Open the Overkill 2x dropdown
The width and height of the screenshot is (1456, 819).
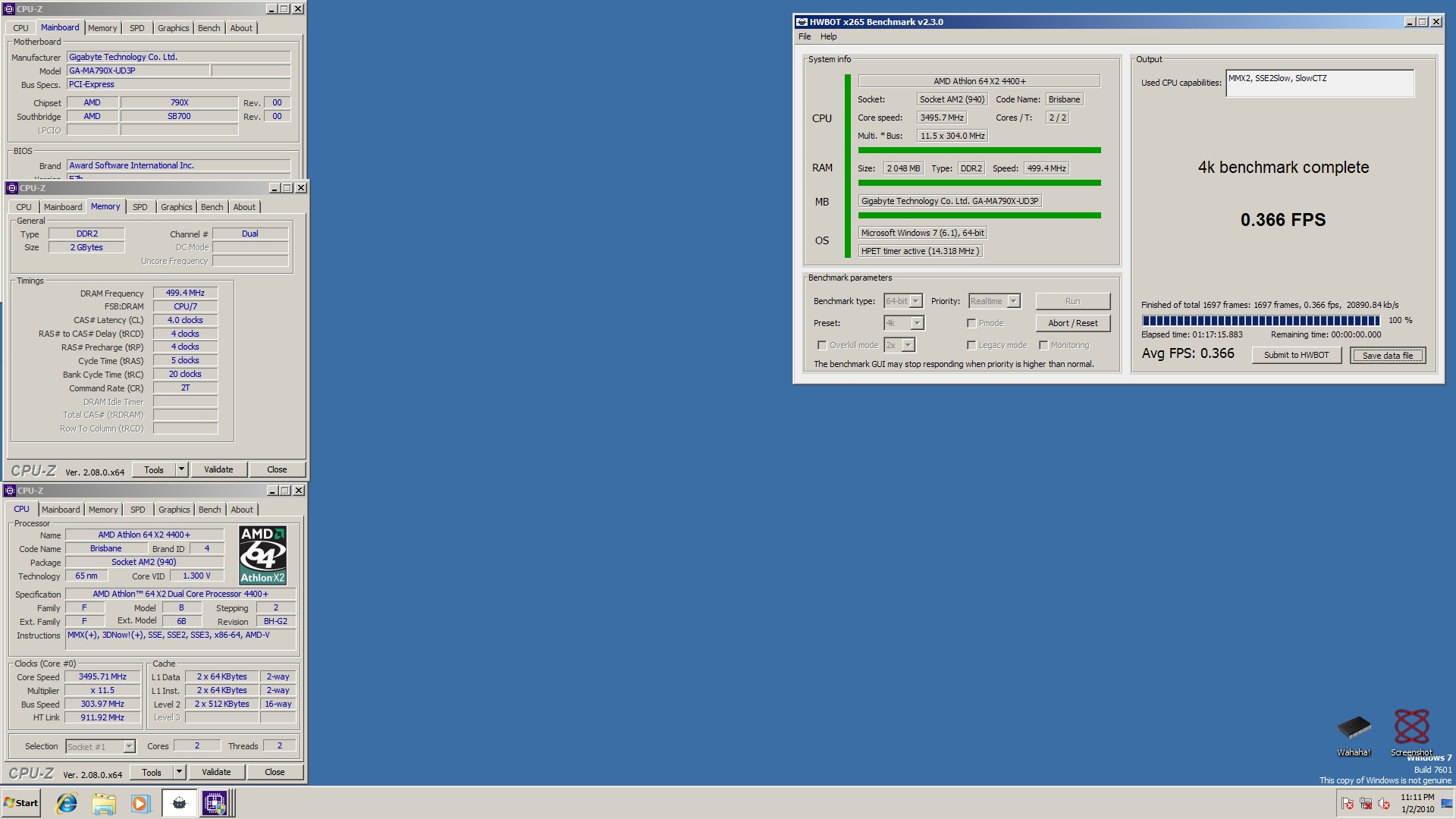coord(908,345)
